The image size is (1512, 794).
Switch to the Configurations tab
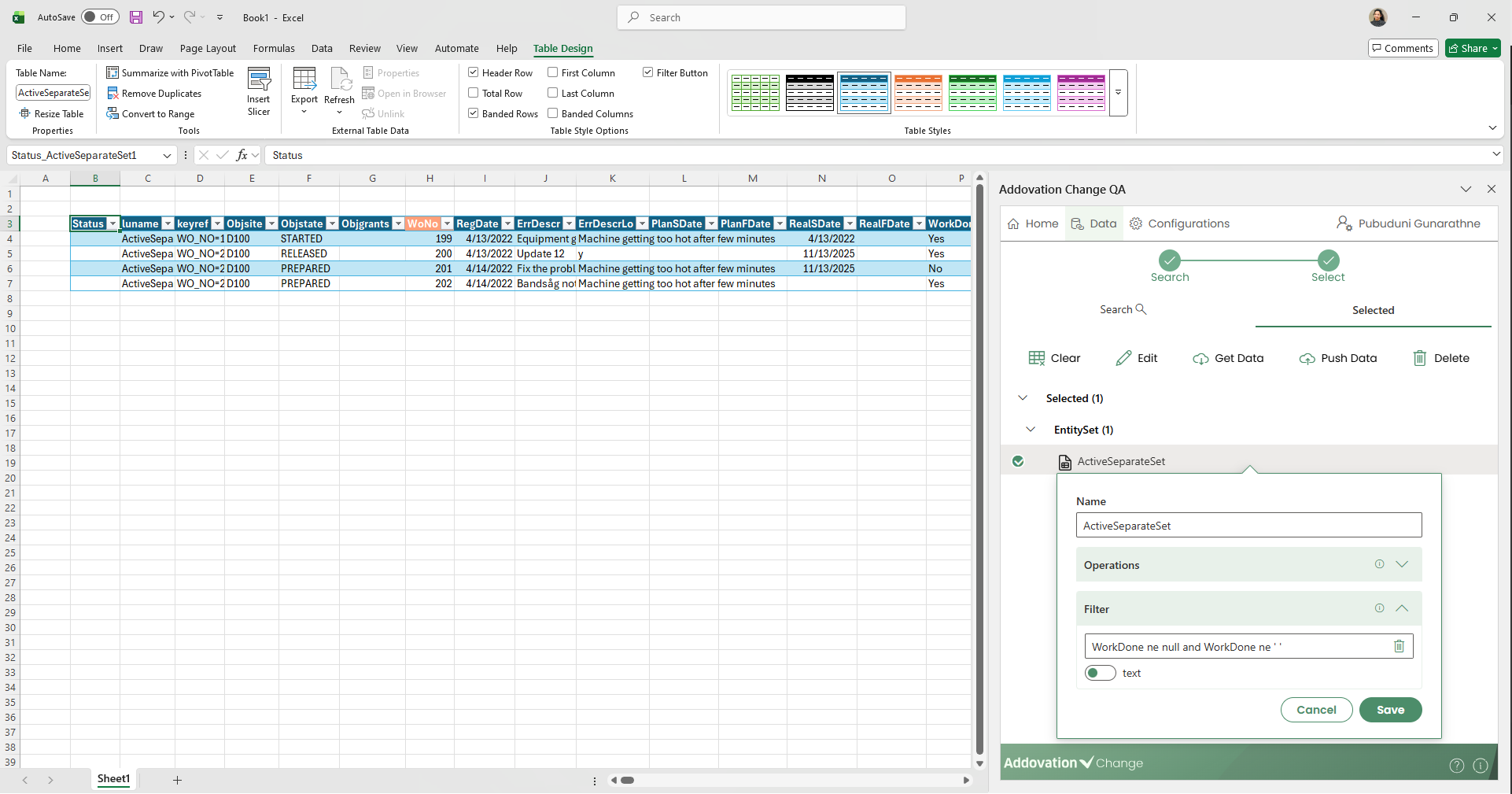coord(1179,223)
